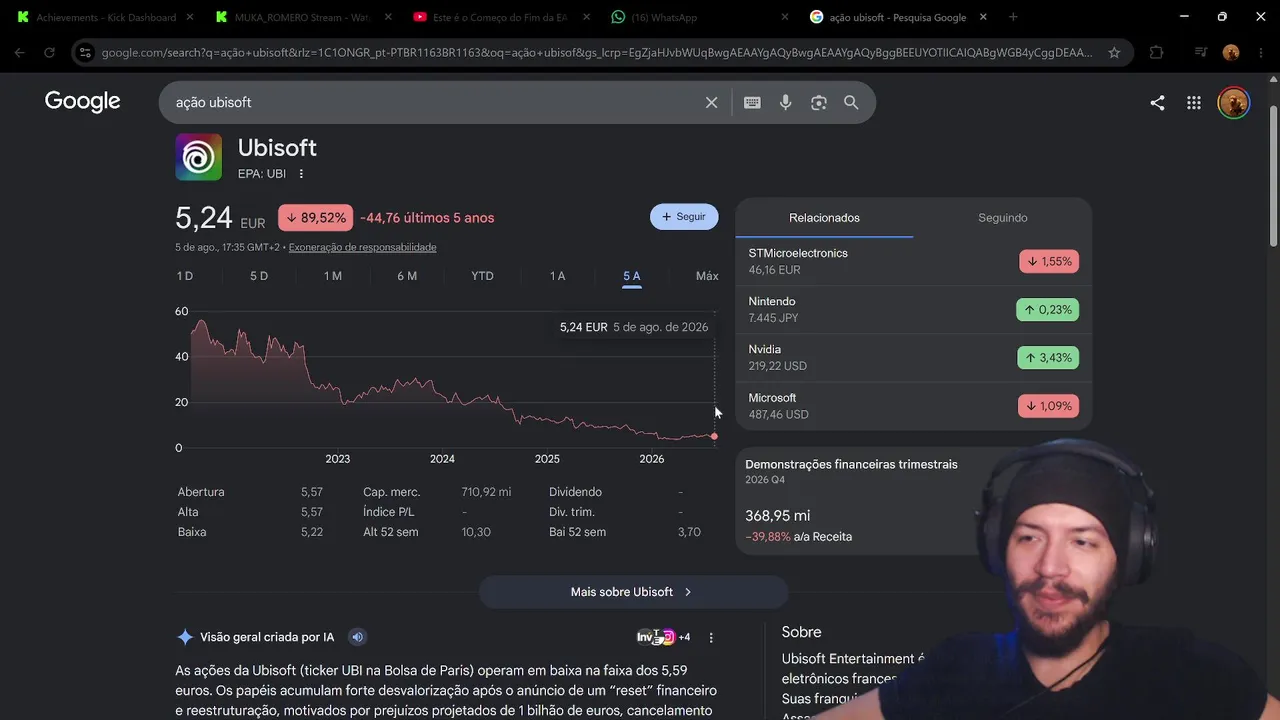Open the media controls icon in toolbar
The height and width of the screenshot is (720, 1280).
click(x=1201, y=53)
